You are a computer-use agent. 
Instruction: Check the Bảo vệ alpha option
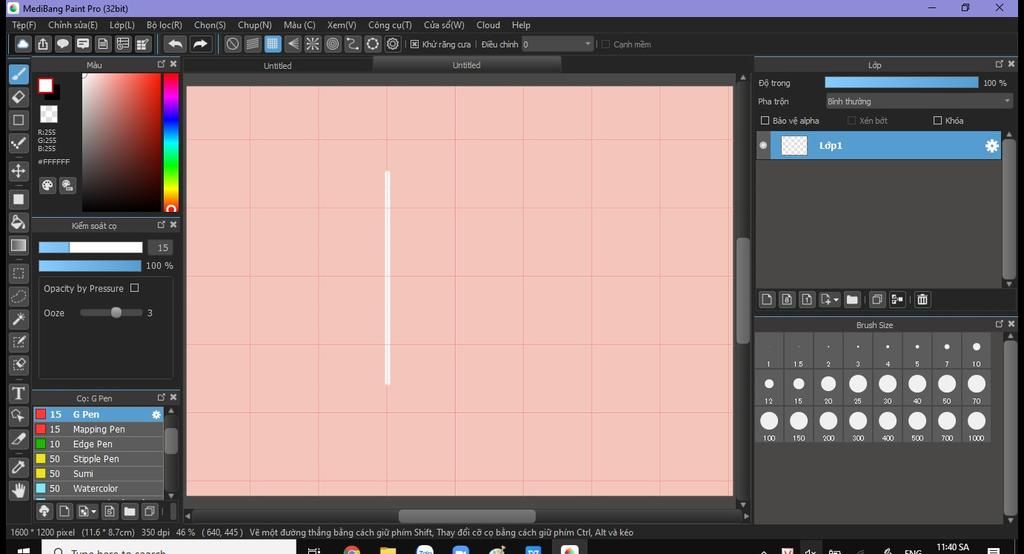[765, 120]
